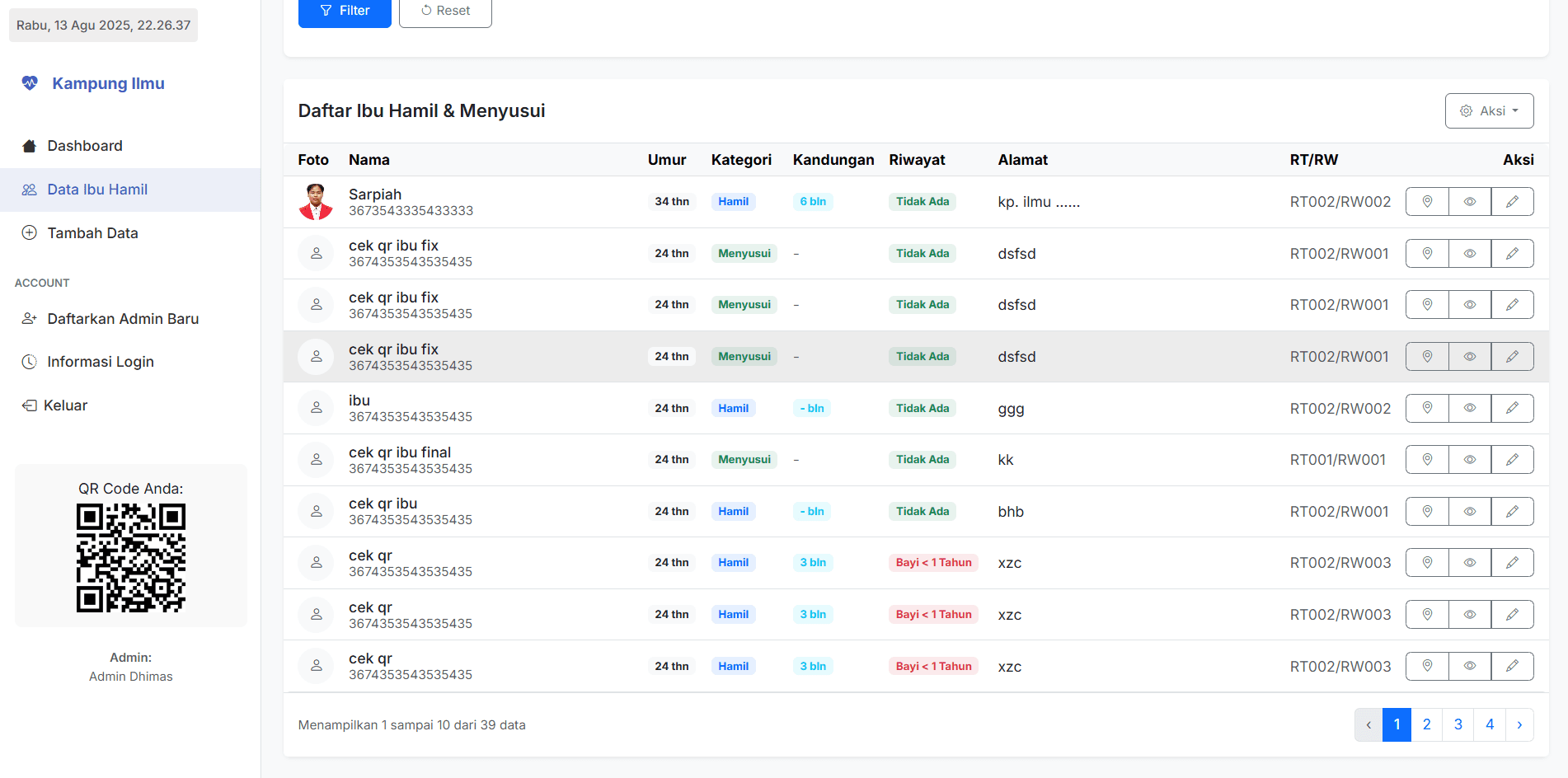Click the Nama column header

click(x=369, y=160)
